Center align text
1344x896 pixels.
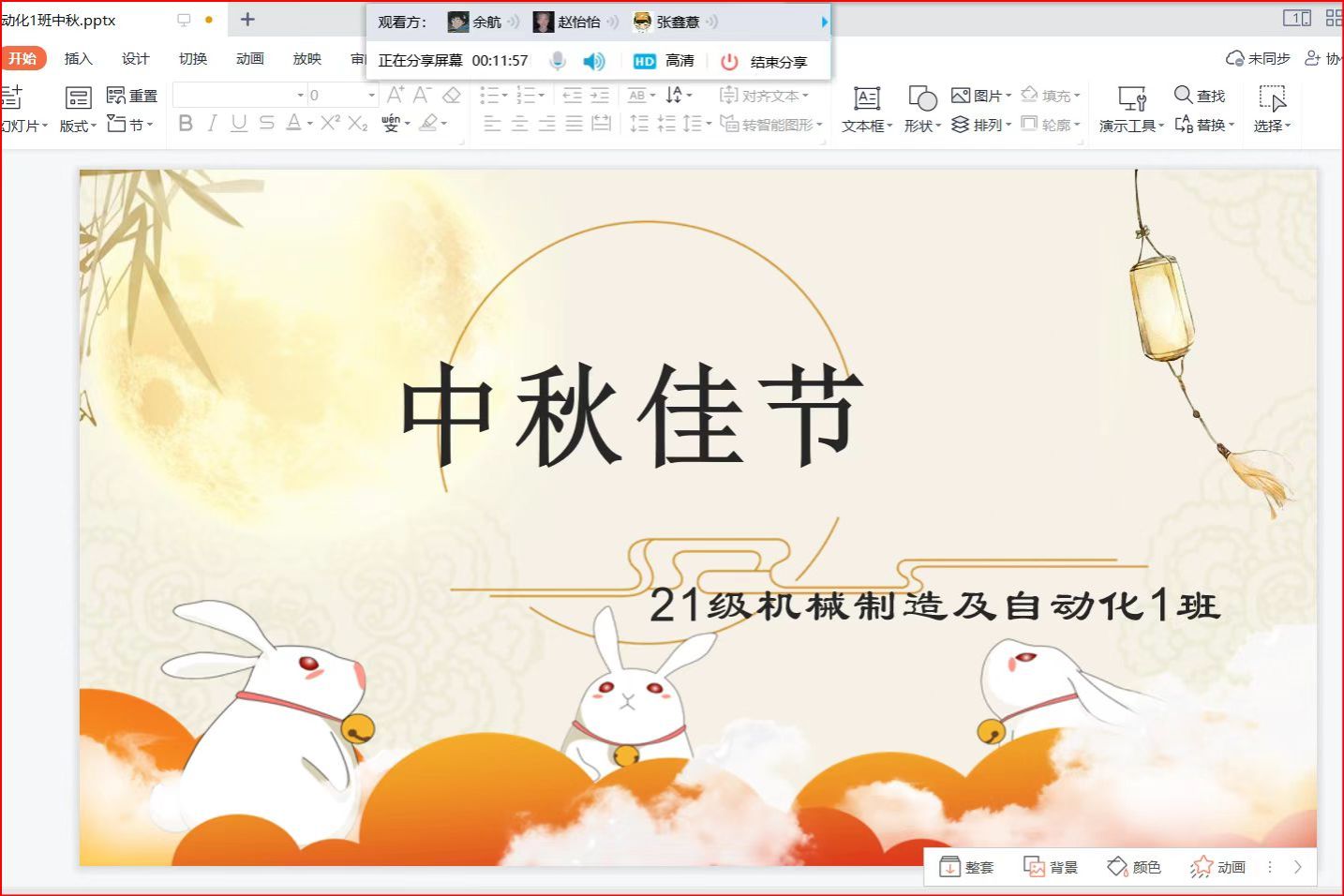519,123
